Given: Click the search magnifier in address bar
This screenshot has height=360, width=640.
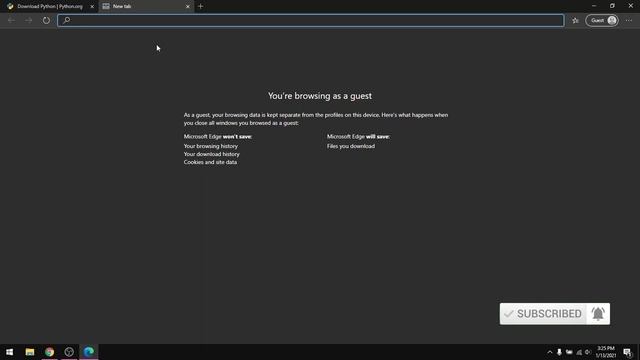Looking at the screenshot, I should (x=67, y=20).
